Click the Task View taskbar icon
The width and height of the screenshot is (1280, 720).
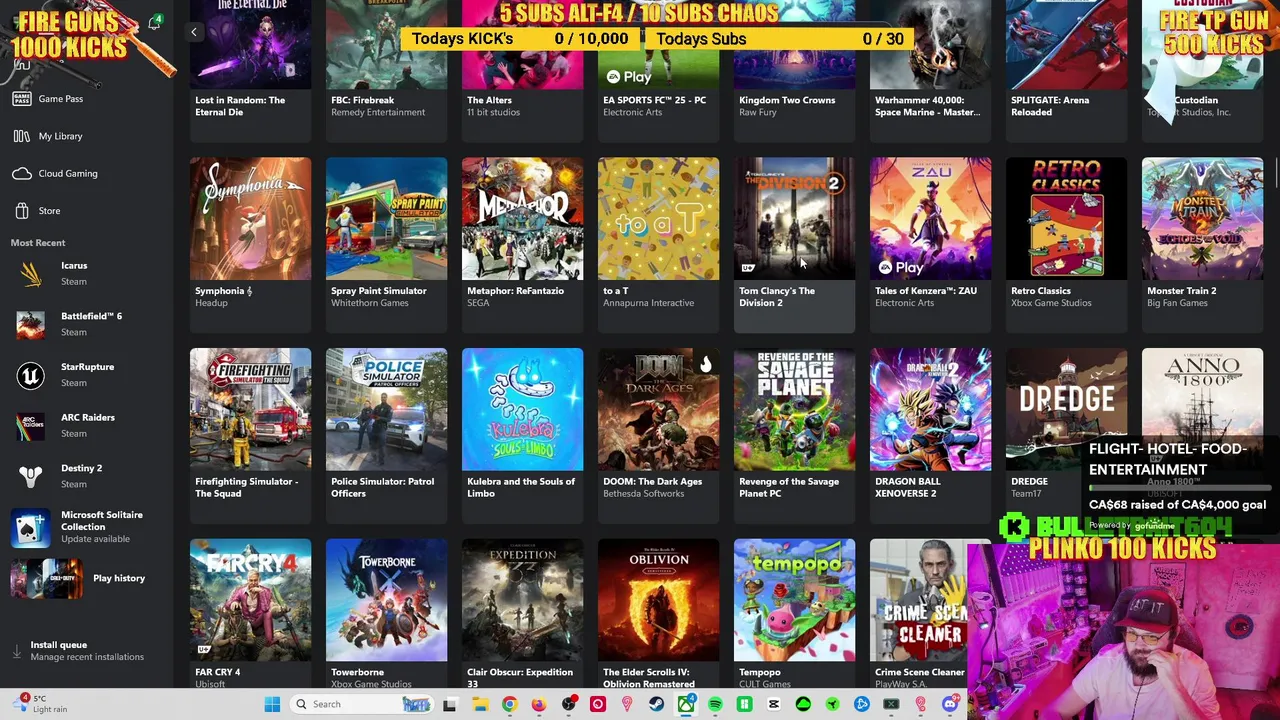coord(450,704)
